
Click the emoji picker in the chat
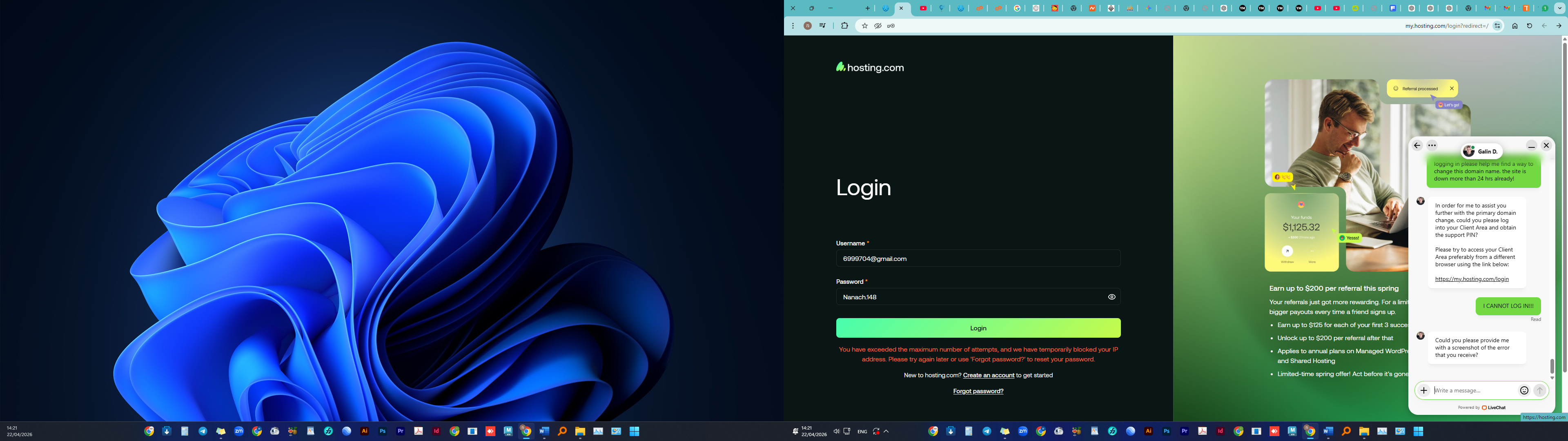pos(1524,390)
